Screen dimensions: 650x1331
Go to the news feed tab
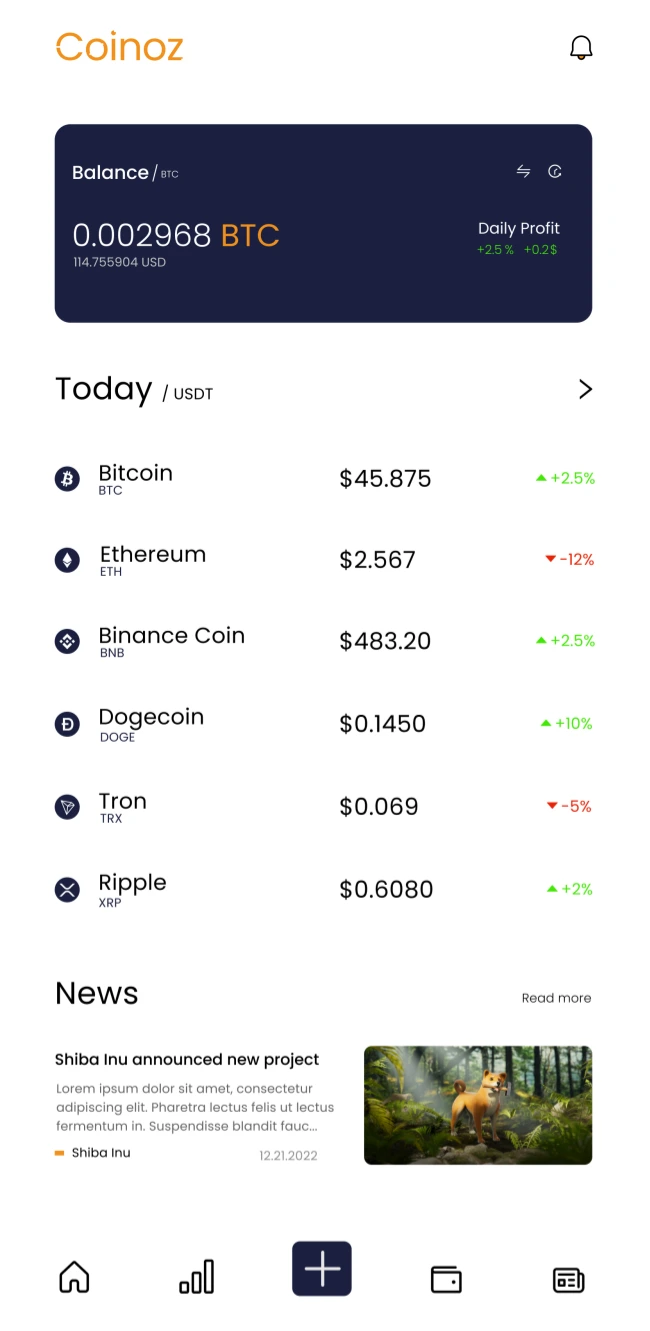pyautogui.click(x=568, y=1280)
